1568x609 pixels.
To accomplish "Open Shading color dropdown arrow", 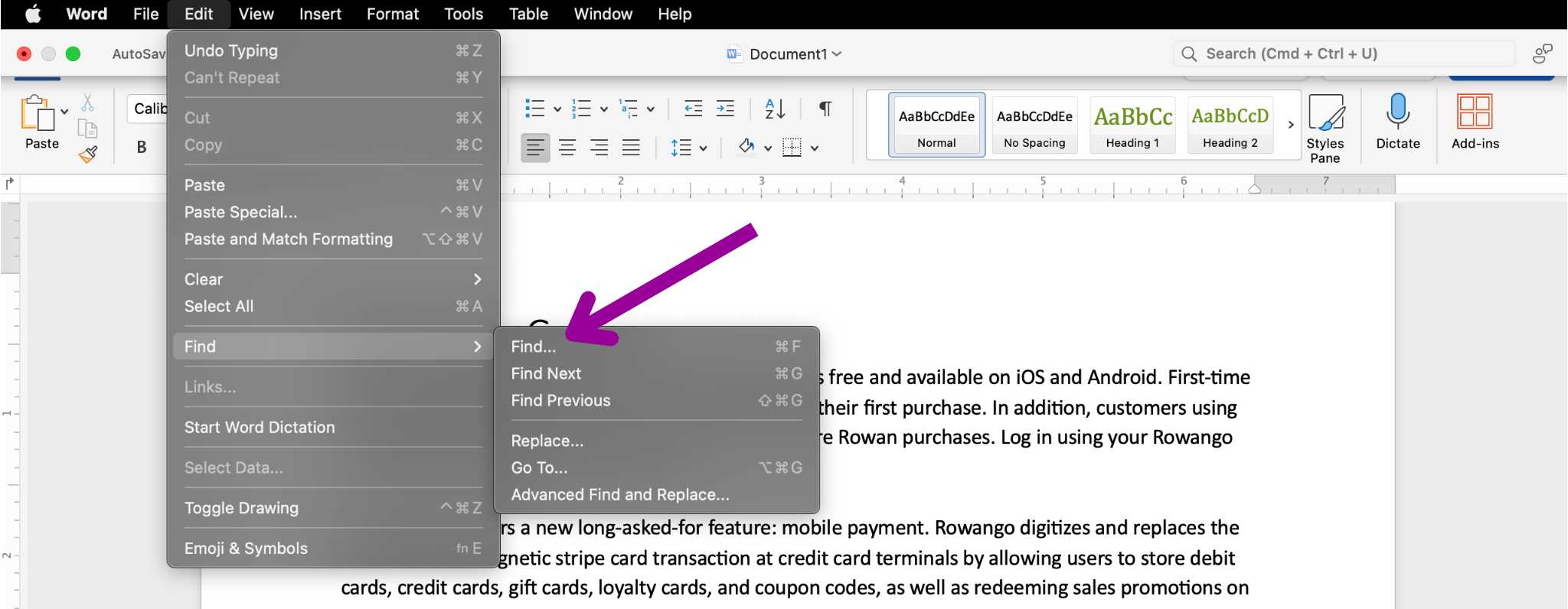I will [x=768, y=148].
